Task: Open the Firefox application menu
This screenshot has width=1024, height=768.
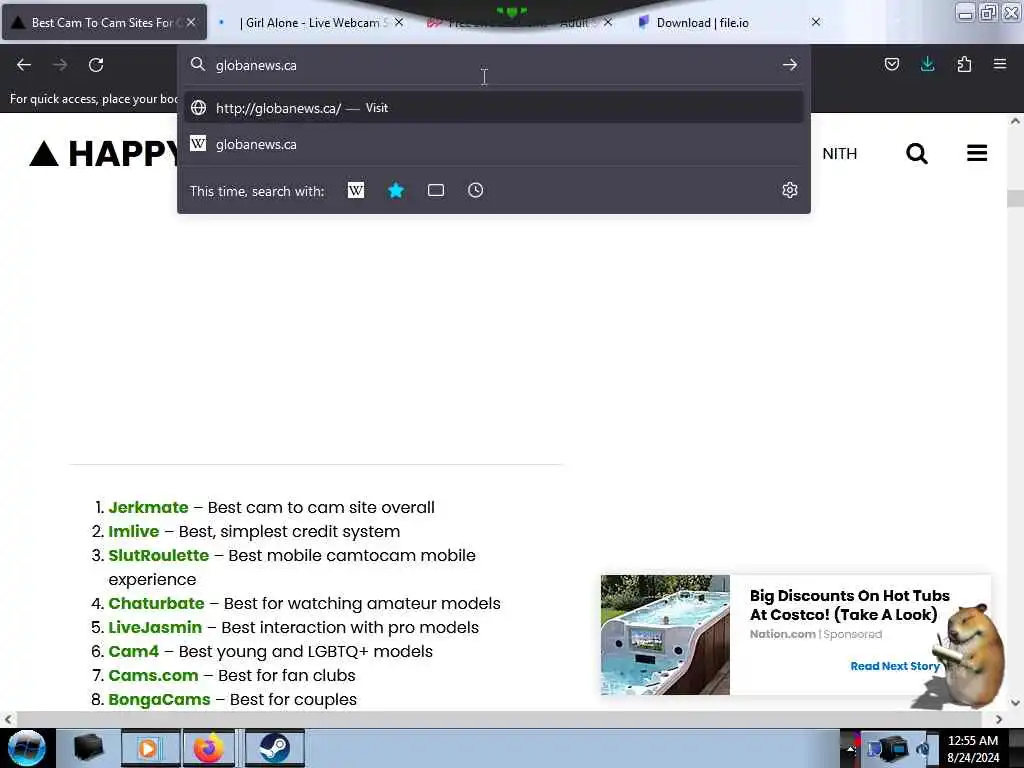Action: [x=1000, y=64]
